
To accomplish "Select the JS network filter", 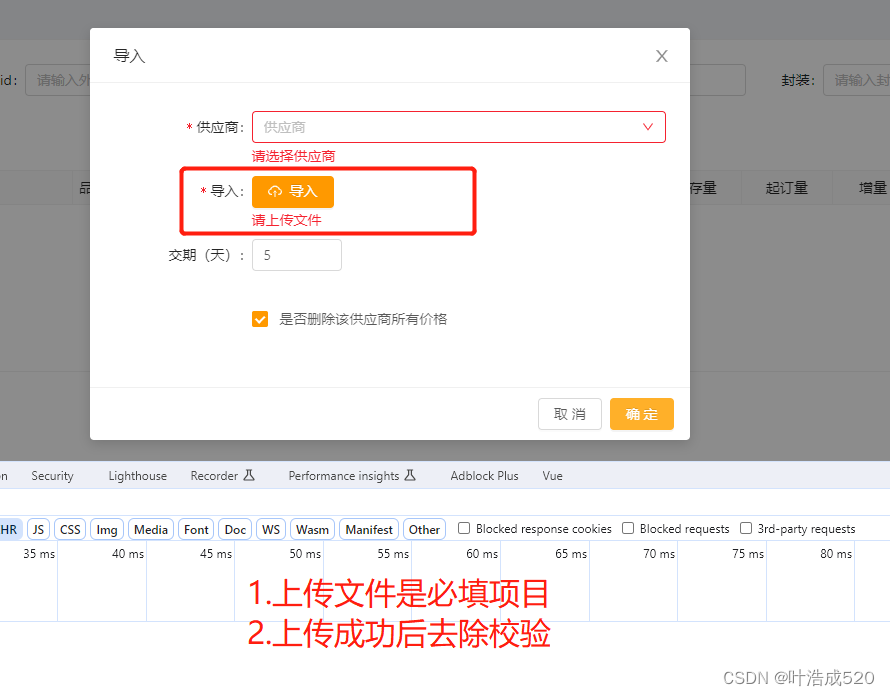I will pos(38,529).
